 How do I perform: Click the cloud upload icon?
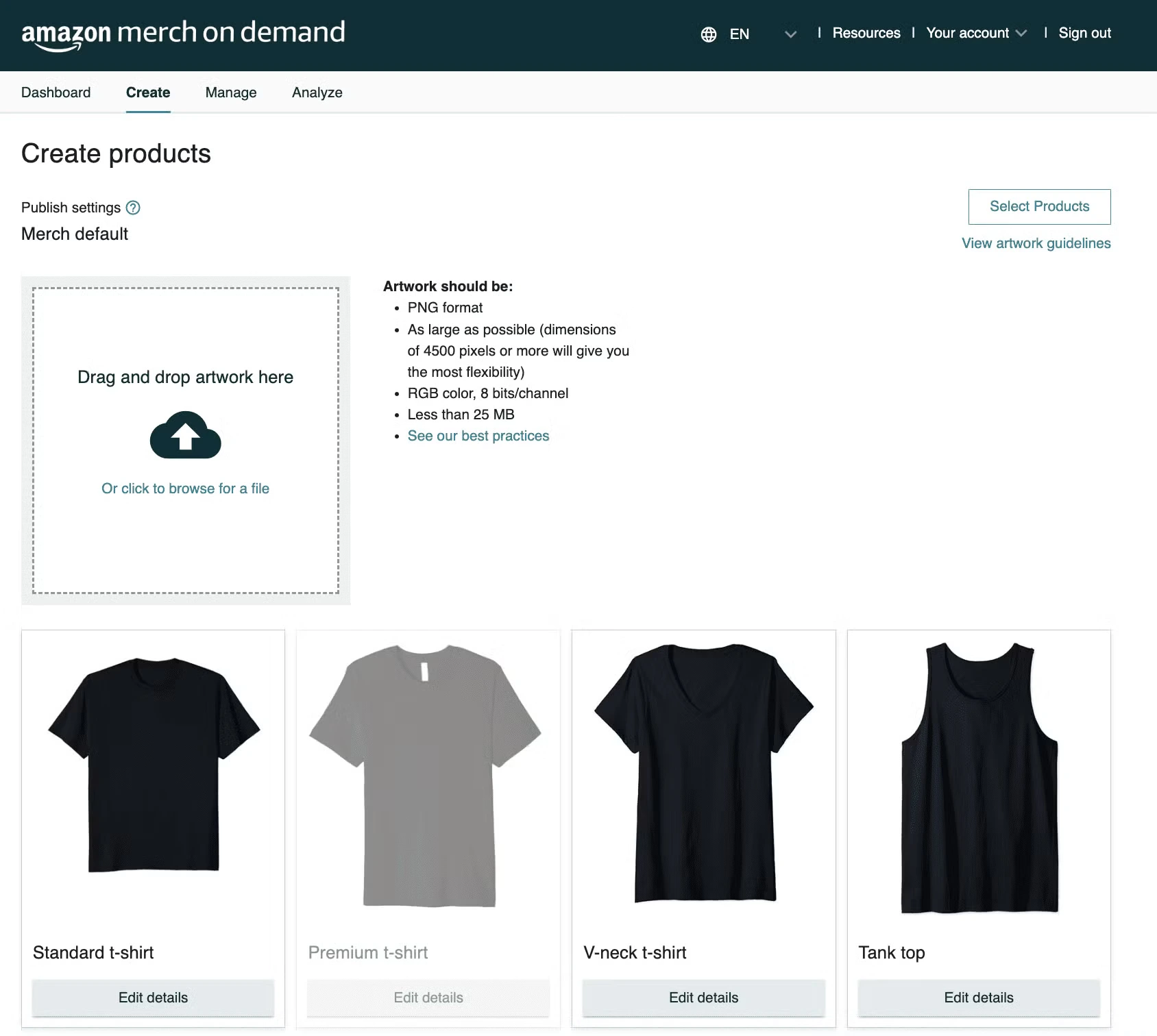point(185,436)
